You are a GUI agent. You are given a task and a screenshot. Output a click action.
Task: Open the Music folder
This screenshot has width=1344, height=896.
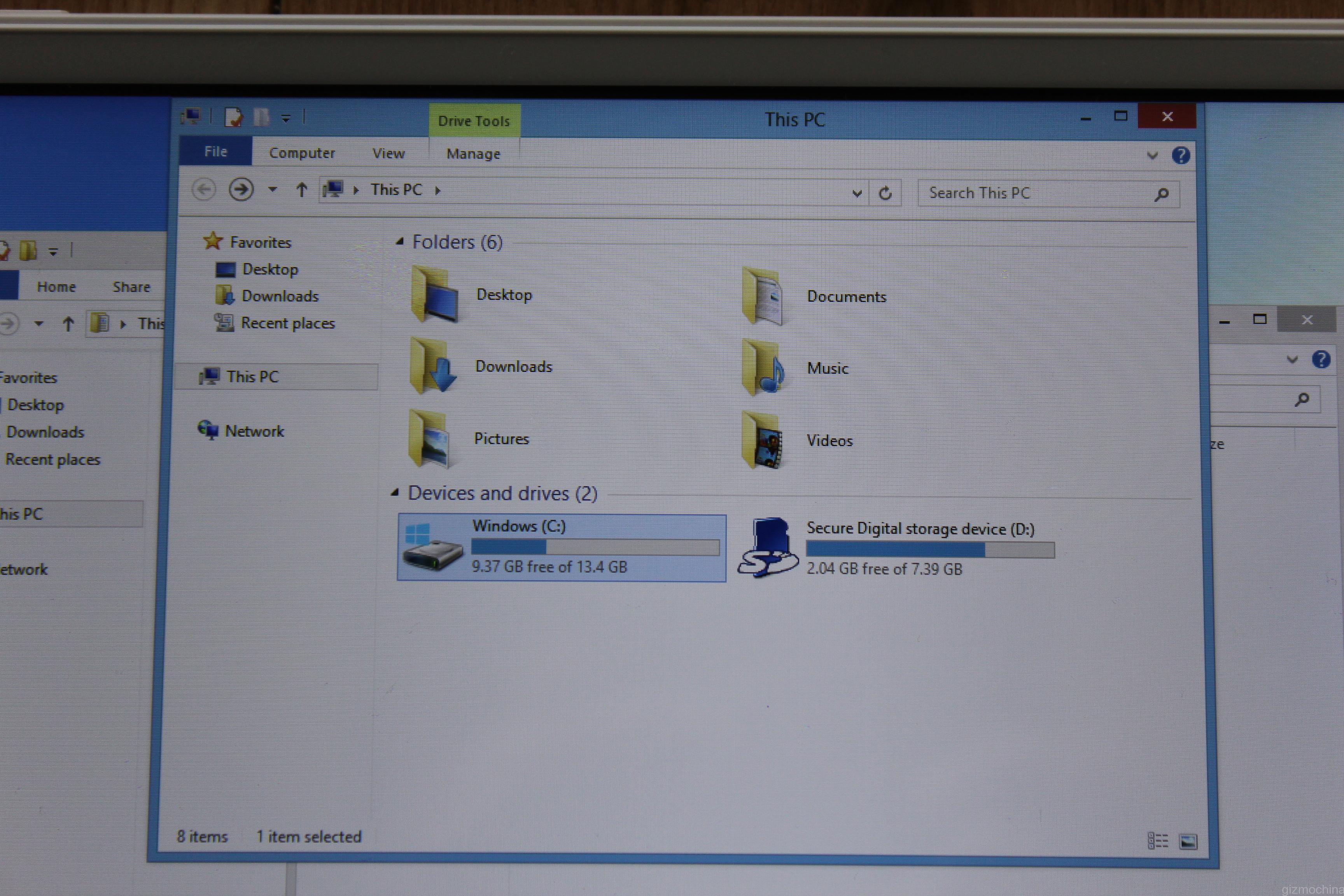828,369
